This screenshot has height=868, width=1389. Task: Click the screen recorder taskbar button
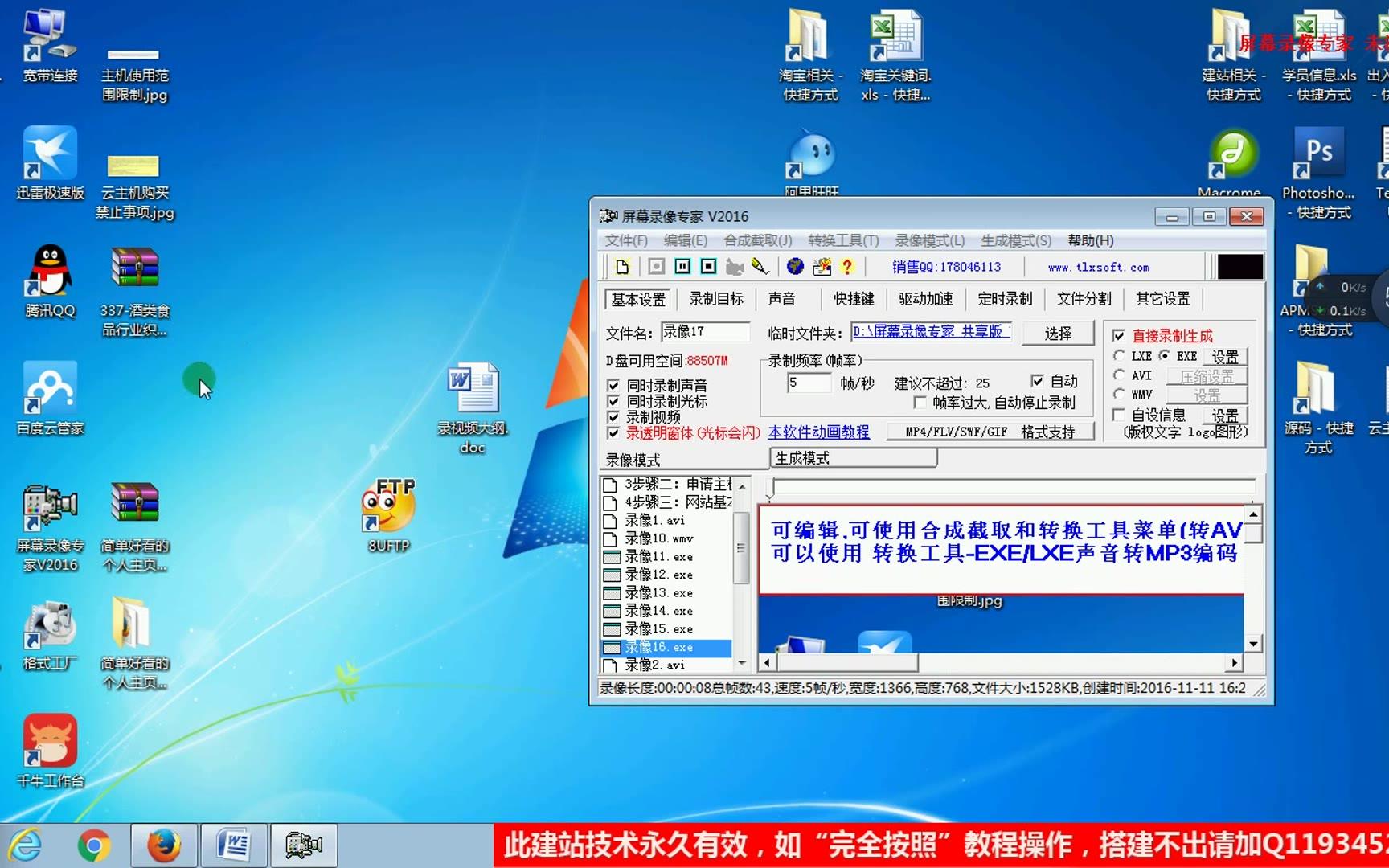point(304,845)
